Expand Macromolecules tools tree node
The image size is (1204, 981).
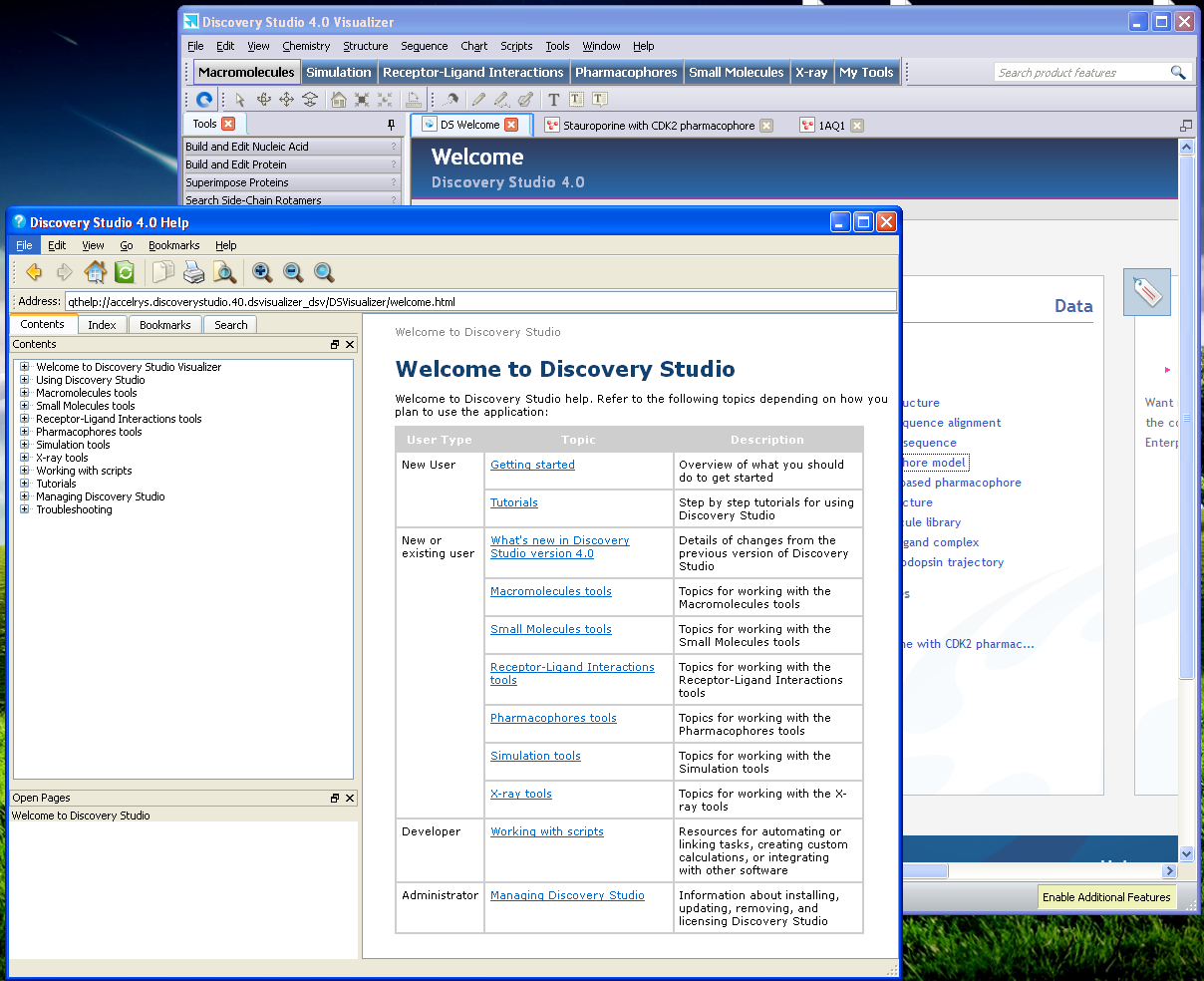tap(25, 393)
